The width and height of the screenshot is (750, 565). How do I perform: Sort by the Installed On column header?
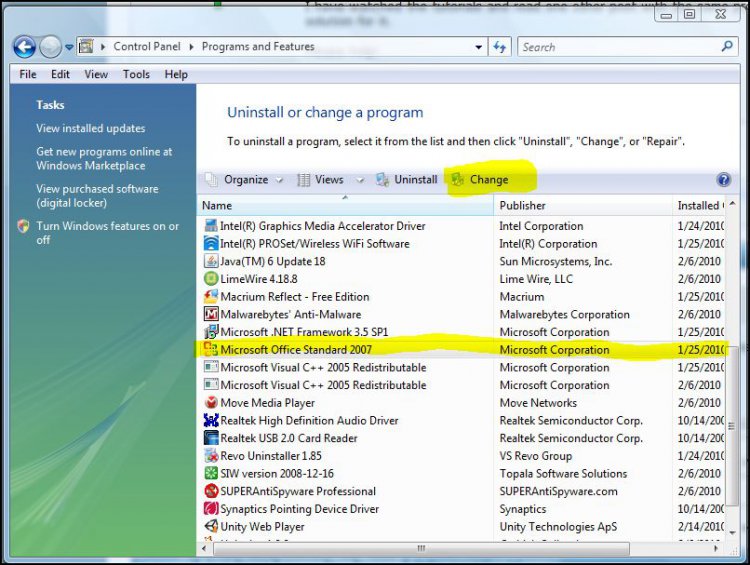[699, 206]
